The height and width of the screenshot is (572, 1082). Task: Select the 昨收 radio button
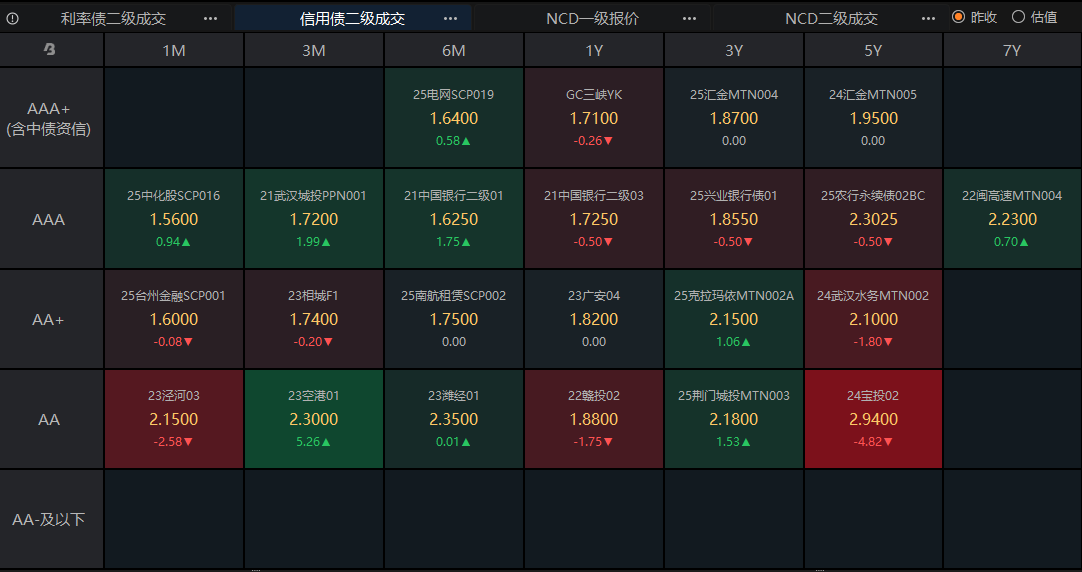point(958,17)
